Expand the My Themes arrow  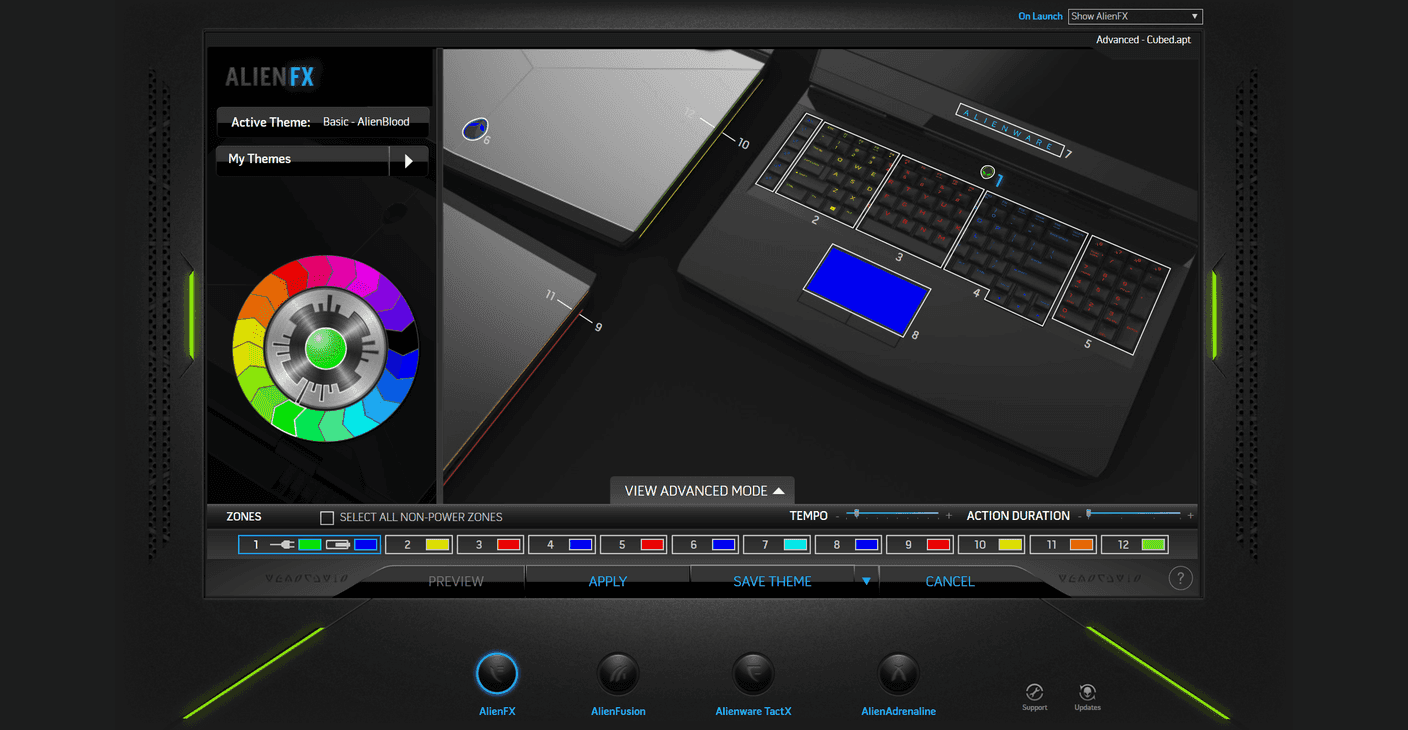tap(408, 160)
